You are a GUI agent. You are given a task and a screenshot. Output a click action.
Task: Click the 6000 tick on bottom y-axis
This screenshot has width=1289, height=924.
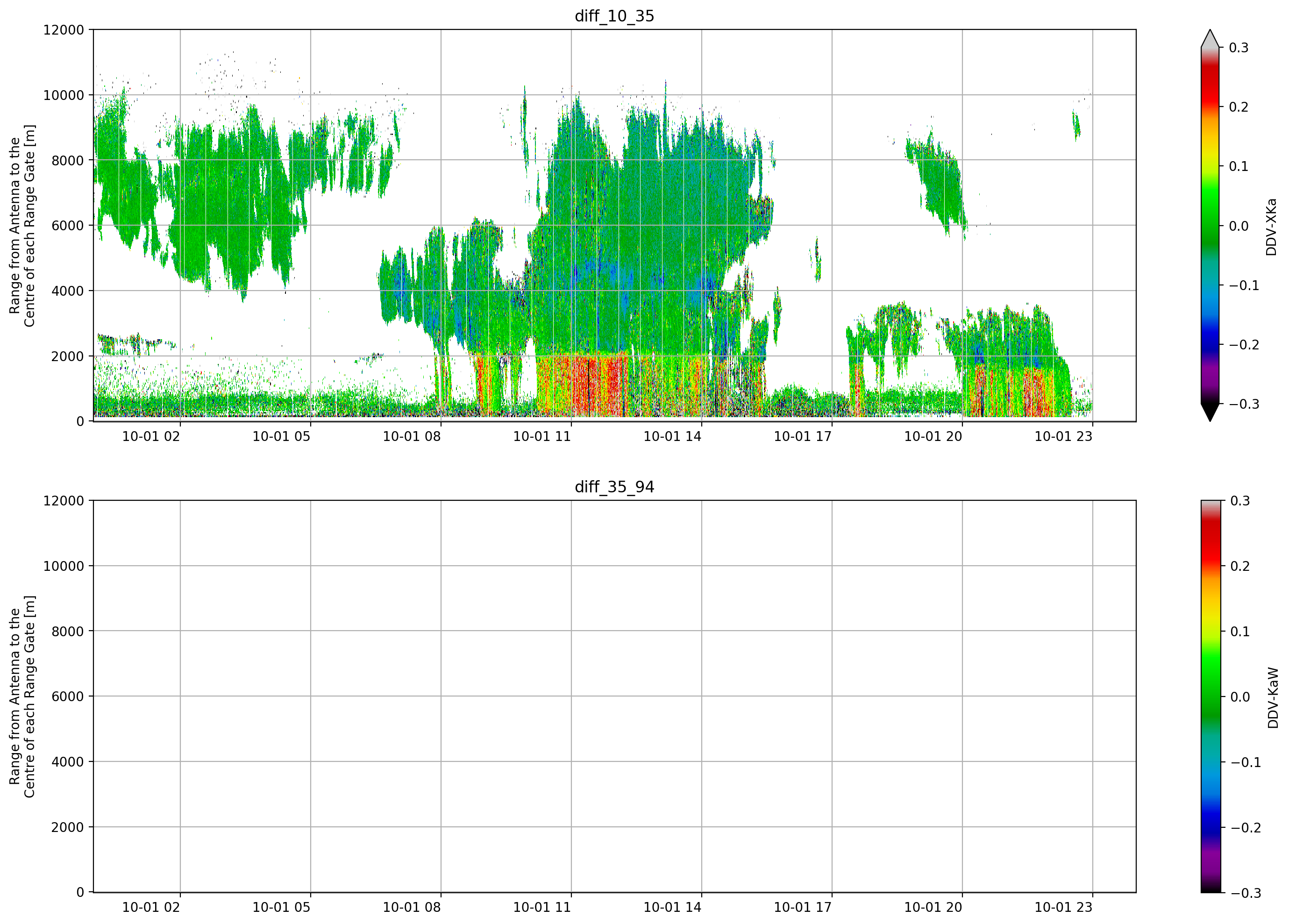click(68, 696)
